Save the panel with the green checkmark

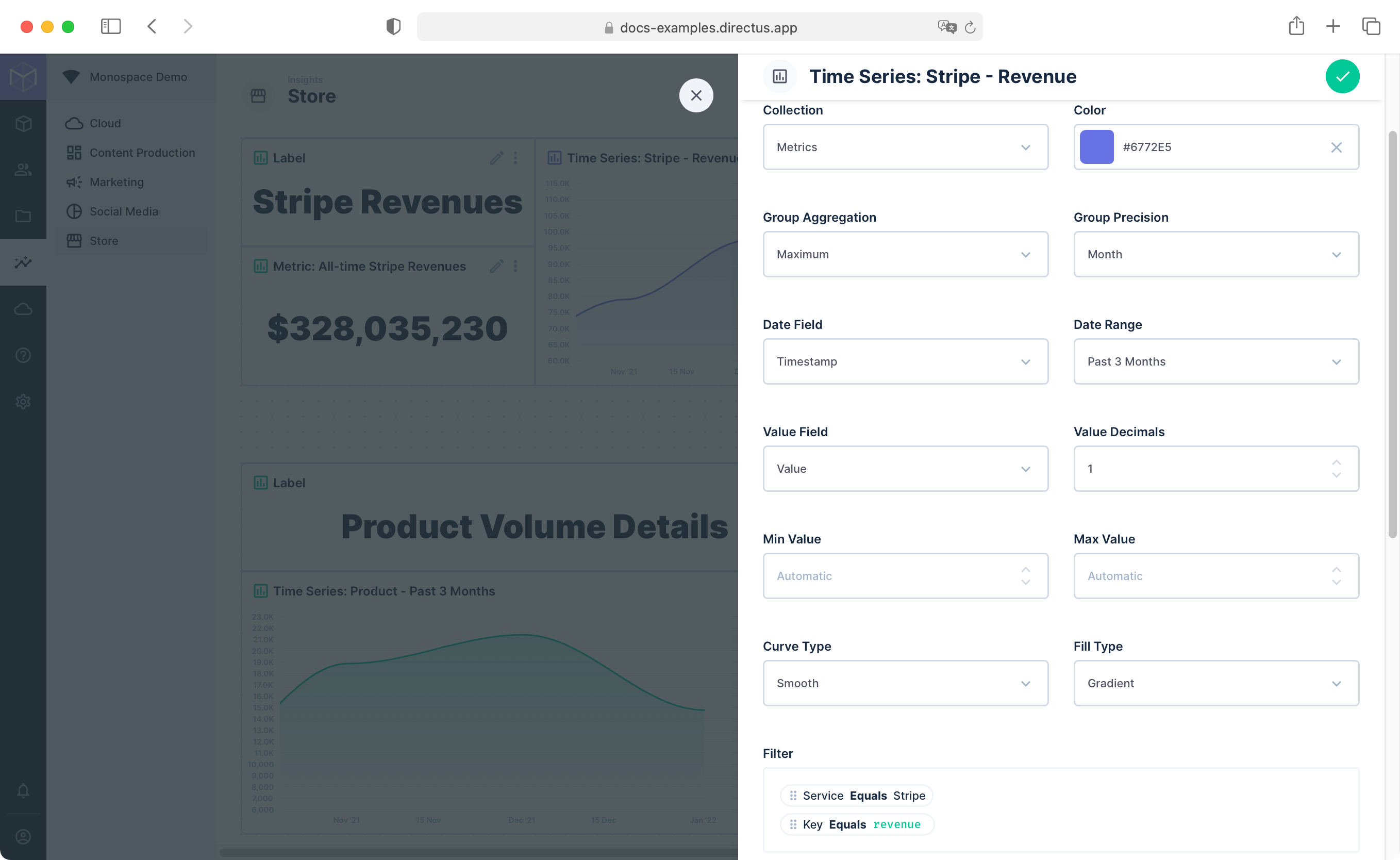coord(1343,76)
